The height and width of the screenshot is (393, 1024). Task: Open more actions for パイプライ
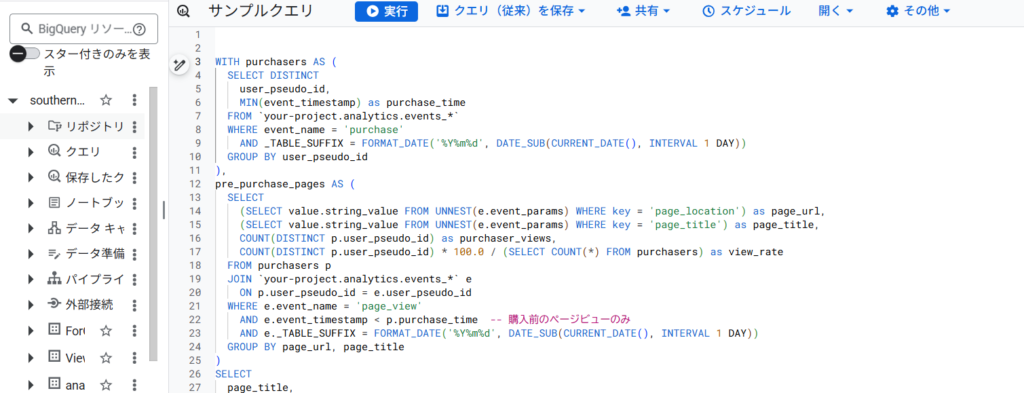tap(135, 279)
